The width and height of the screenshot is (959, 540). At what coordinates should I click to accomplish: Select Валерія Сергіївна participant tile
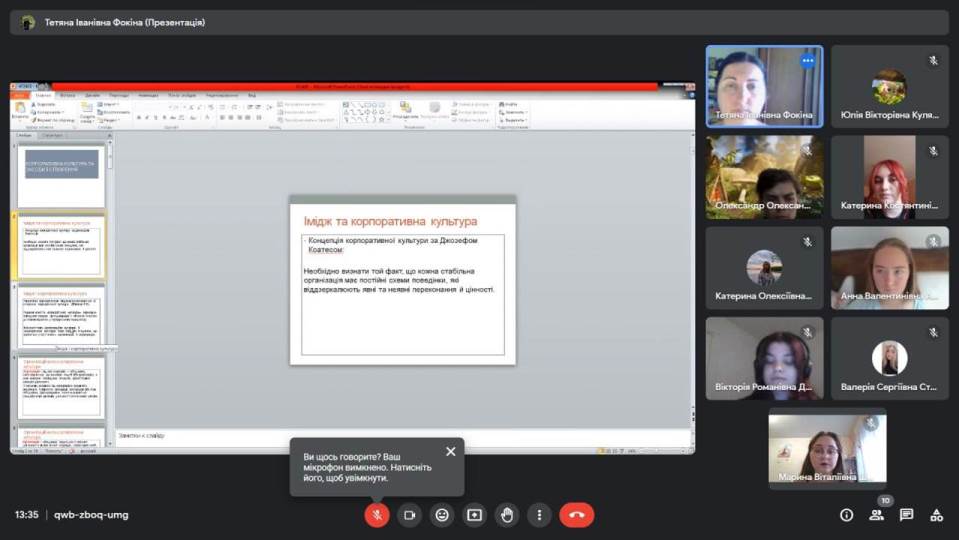click(x=889, y=358)
